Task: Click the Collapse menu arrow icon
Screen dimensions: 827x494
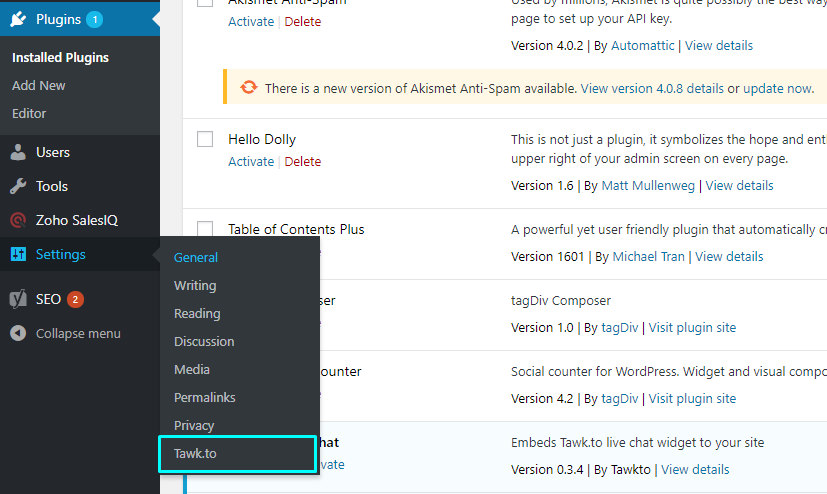Action: point(18,333)
